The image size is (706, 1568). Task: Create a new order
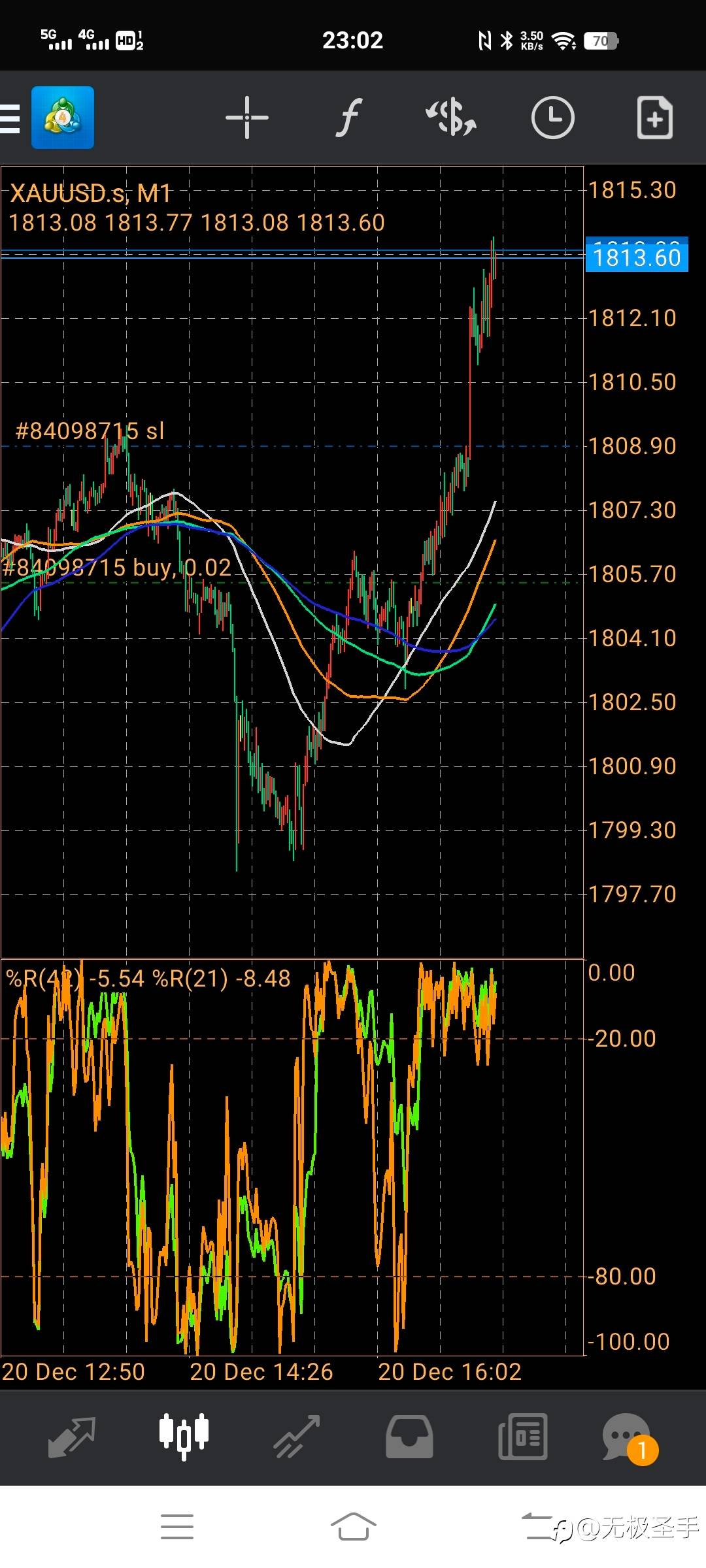655,118
